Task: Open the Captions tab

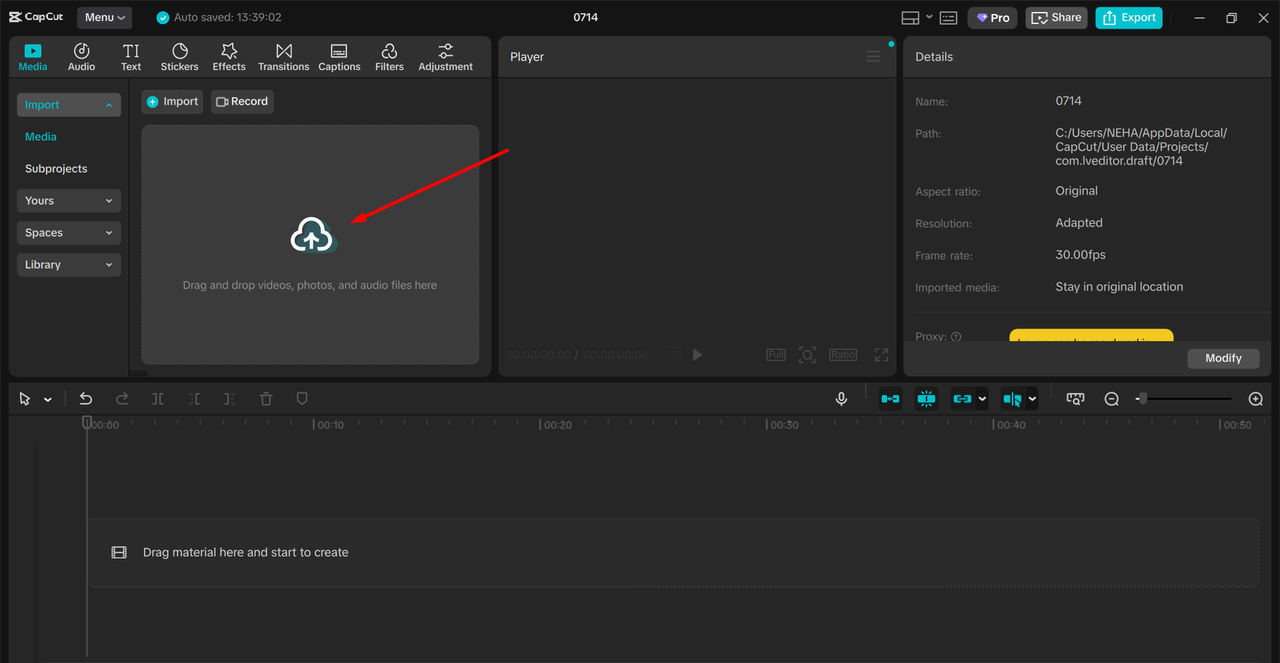Action: [x=339, y=57]
